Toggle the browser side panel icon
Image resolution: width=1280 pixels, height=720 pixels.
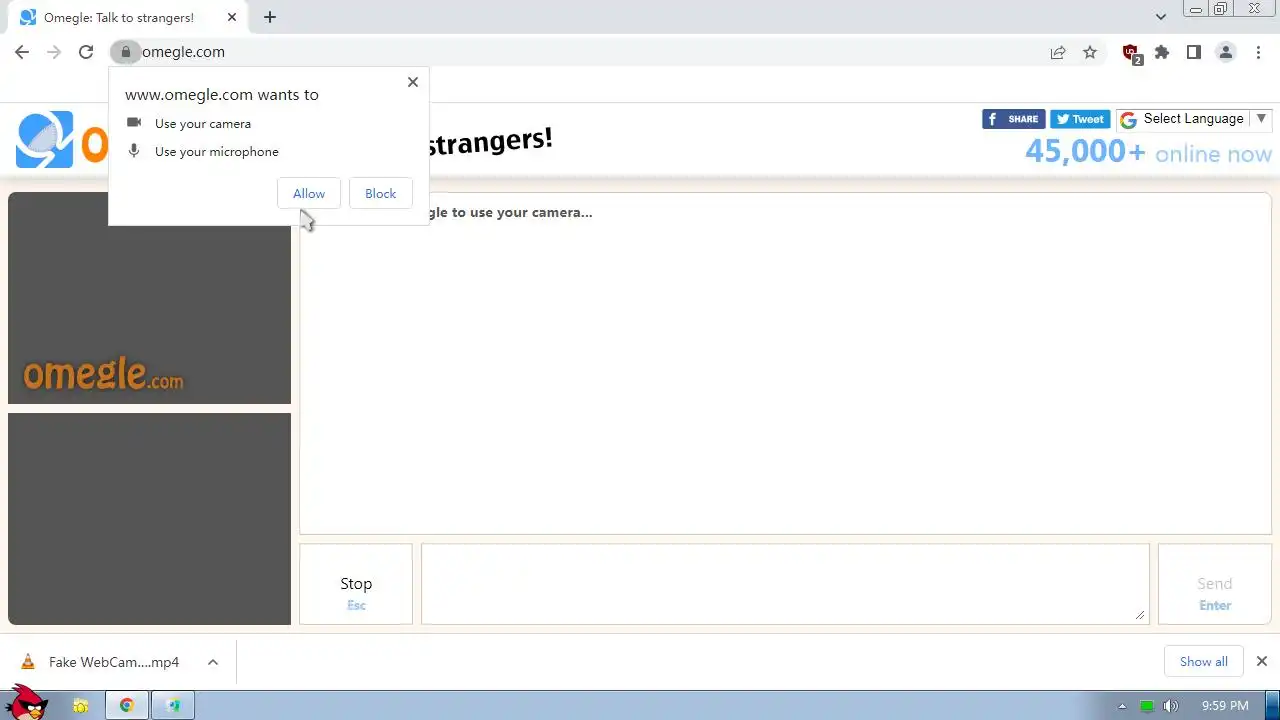click(x=1194, y=52)
